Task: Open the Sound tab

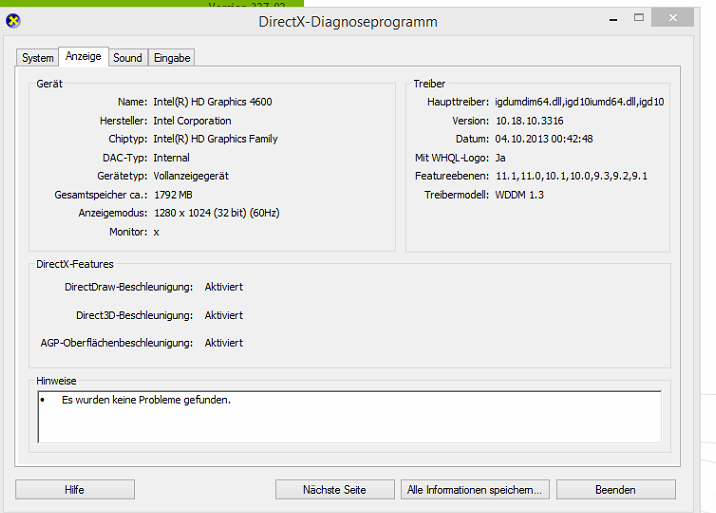Action: click(128, 58)
